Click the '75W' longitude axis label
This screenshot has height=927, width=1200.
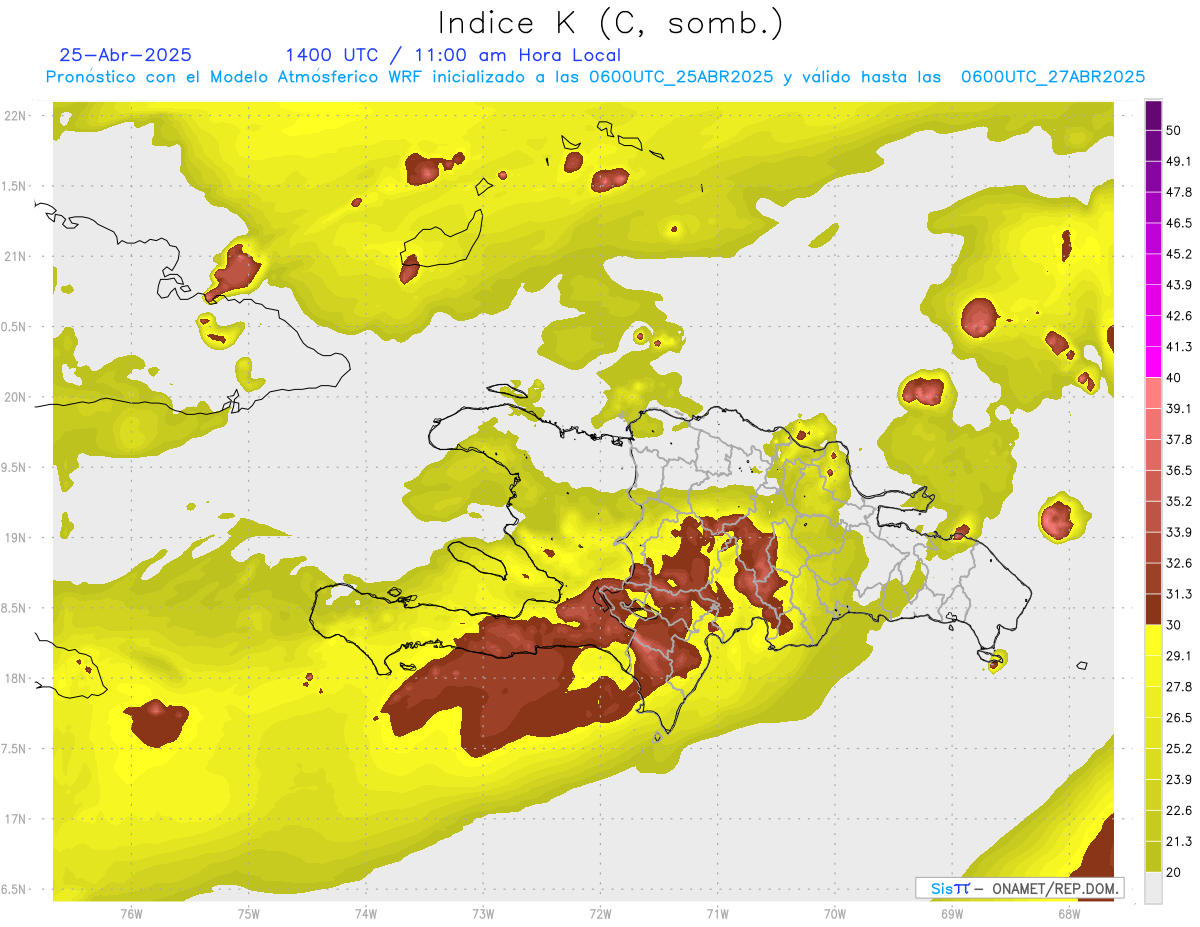248,913
